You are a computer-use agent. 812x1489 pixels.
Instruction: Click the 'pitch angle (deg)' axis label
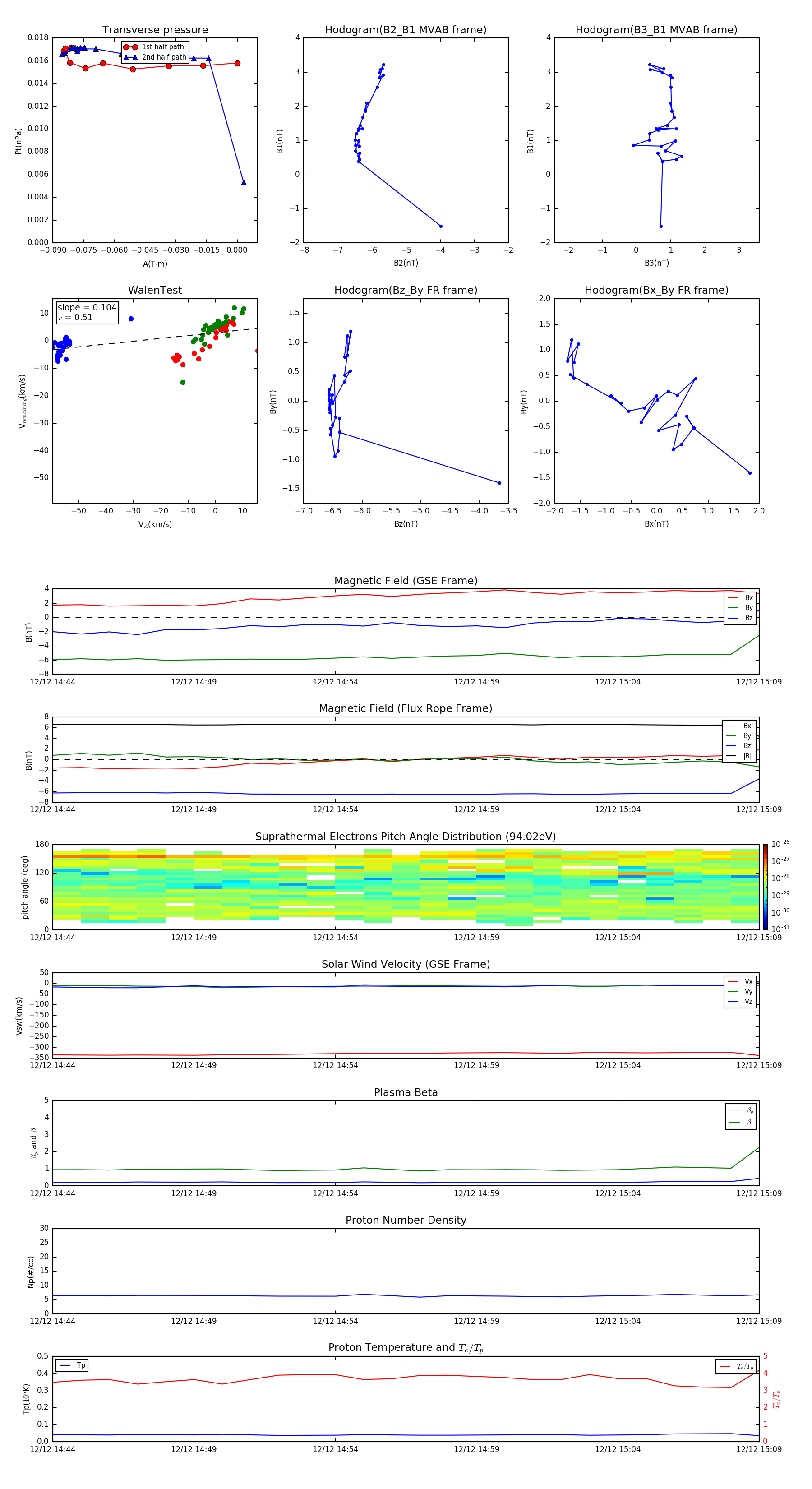[x=25, y=887]
